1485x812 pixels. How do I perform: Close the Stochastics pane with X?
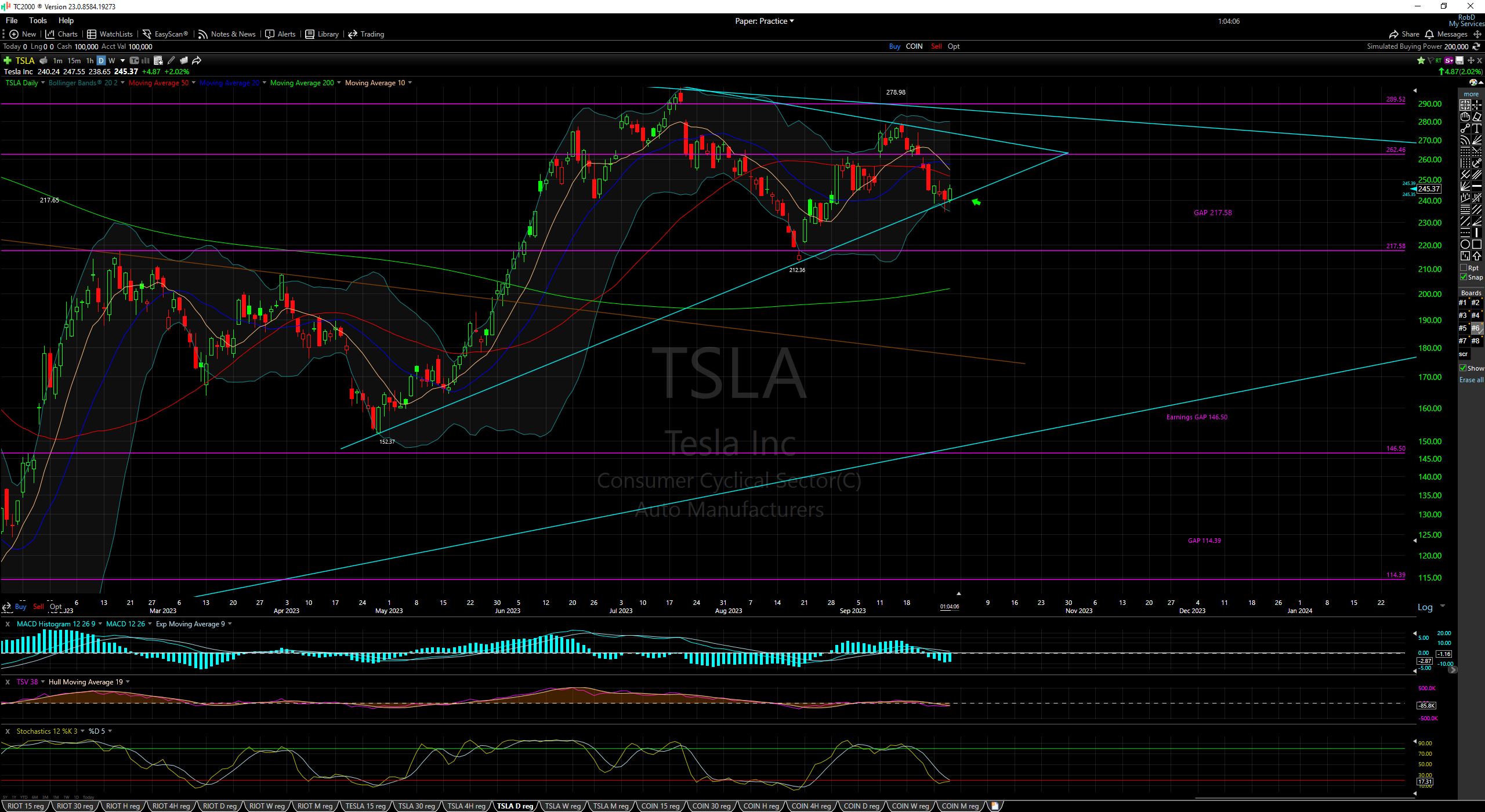point(8,731)
